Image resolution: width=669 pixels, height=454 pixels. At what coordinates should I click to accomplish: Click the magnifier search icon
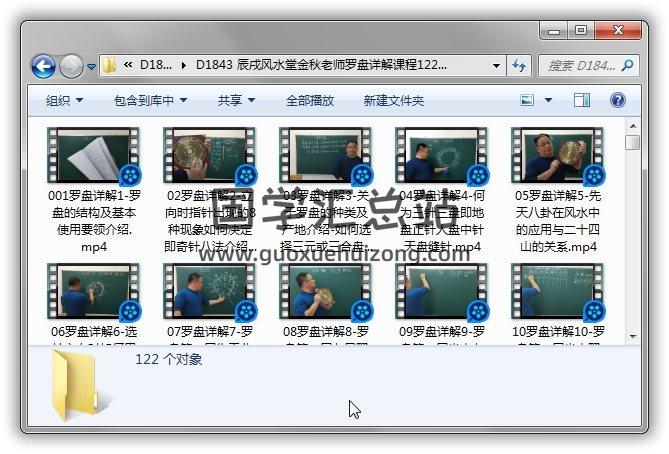pyautogui.click(x=628, y=65)
